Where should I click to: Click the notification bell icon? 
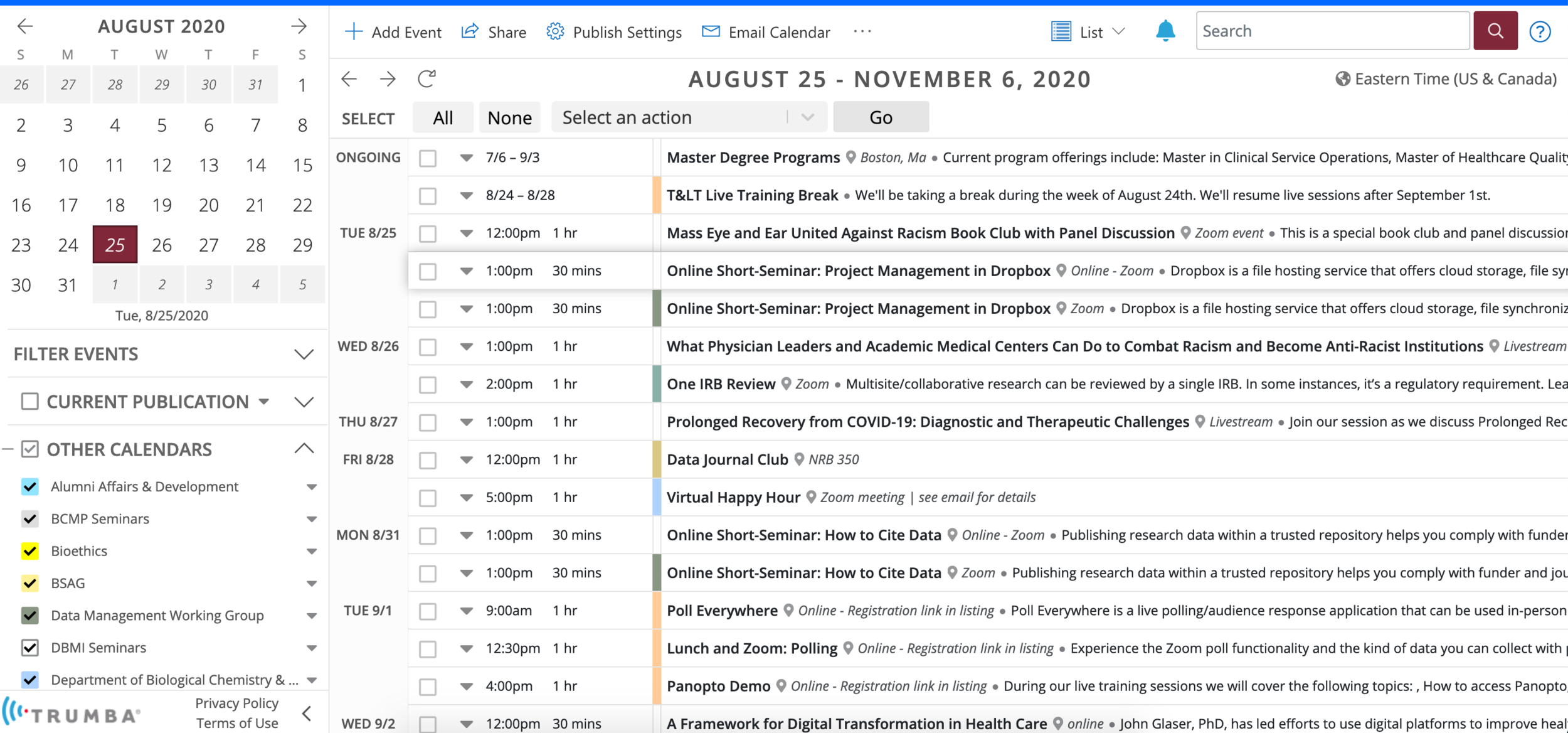1165,31
